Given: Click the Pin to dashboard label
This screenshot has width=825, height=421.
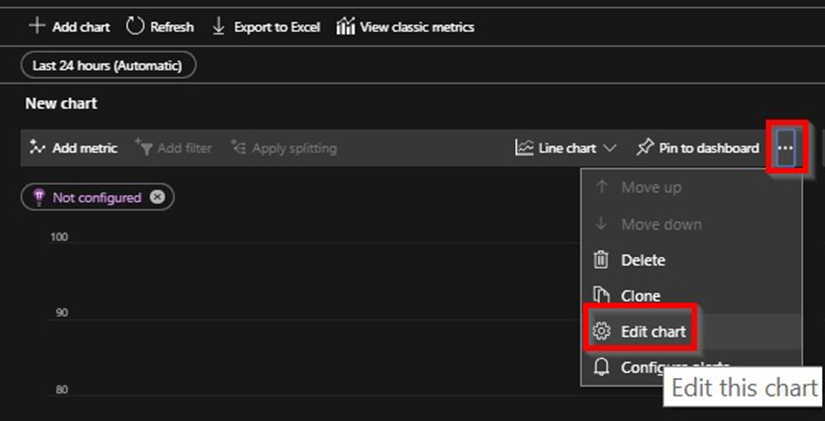Looking at the screenshot, I should (x=709, y=148).
